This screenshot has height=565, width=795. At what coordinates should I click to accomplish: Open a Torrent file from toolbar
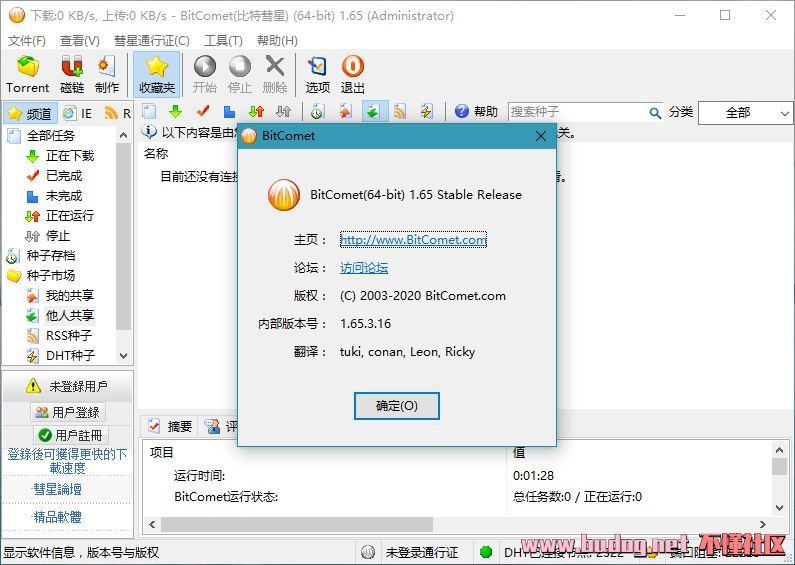click(x=27, y=74)
